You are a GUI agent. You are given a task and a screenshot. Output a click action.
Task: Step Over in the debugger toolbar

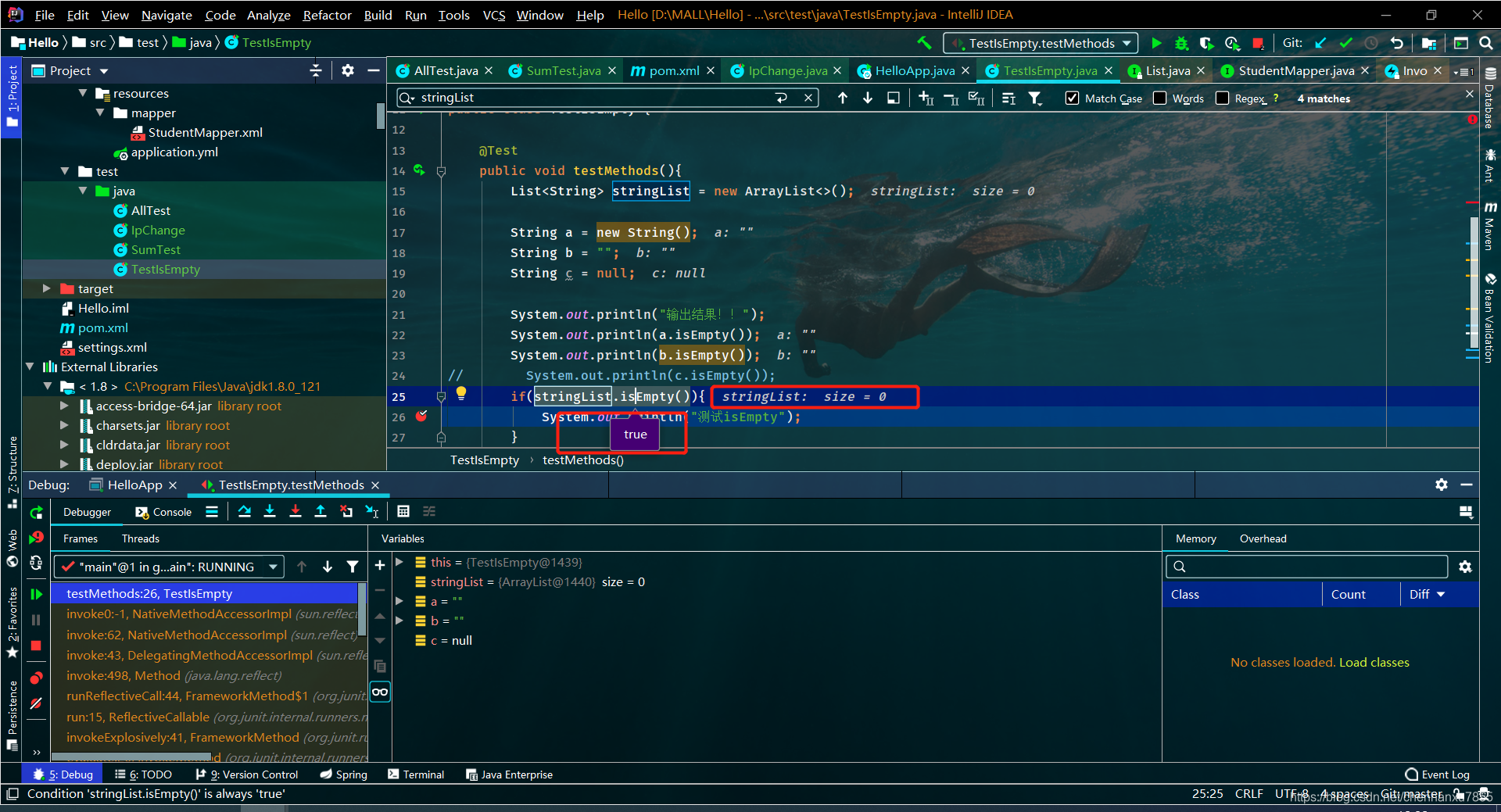tap(245, 511)
